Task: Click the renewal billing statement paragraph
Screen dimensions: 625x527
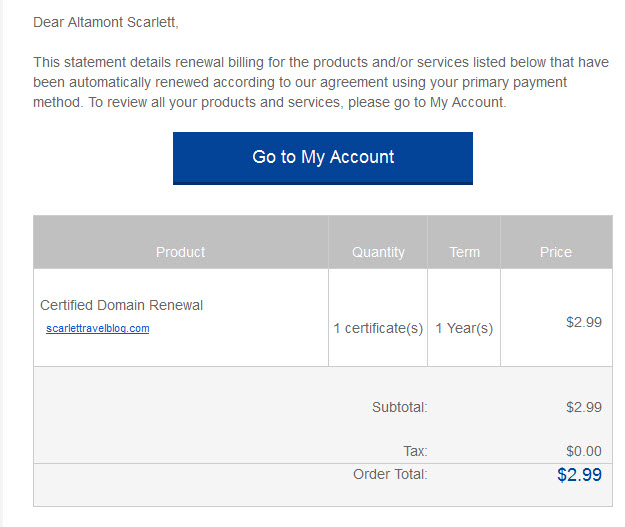Action: pyautogui.click(x=321, y=82)
